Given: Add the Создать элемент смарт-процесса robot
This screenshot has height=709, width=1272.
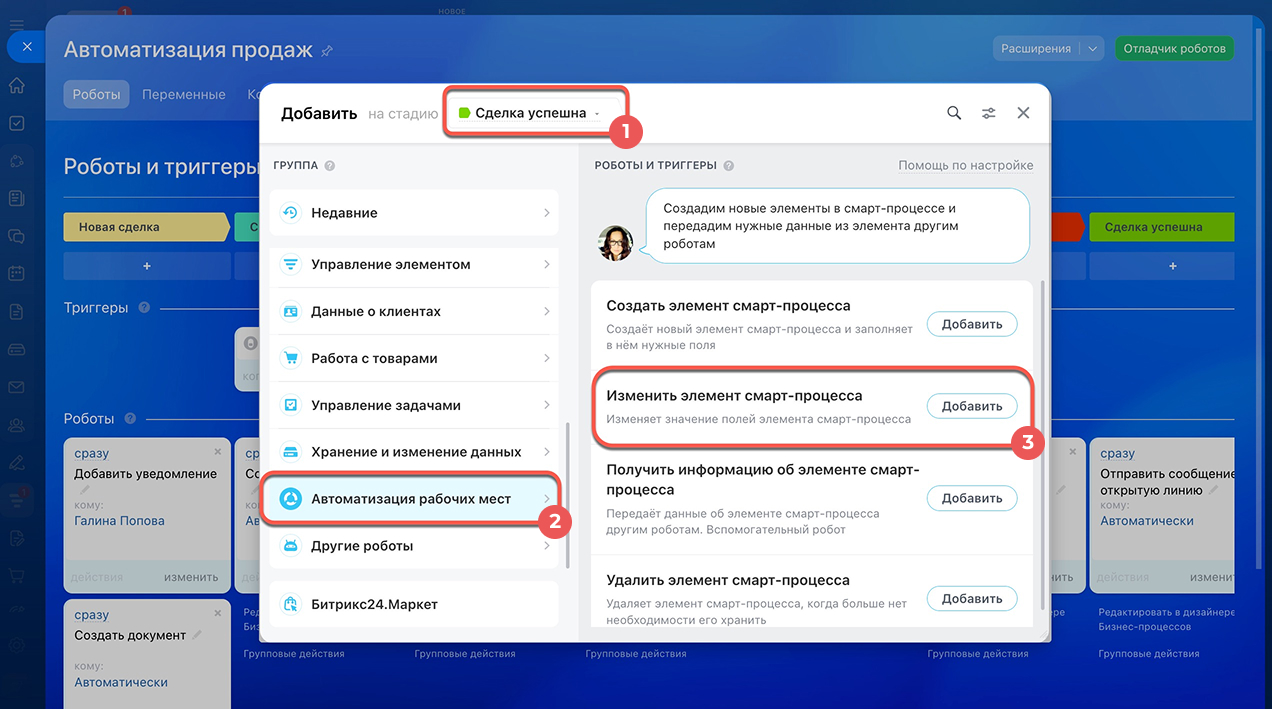Looking at the screenshot, I should coord(972,324).
